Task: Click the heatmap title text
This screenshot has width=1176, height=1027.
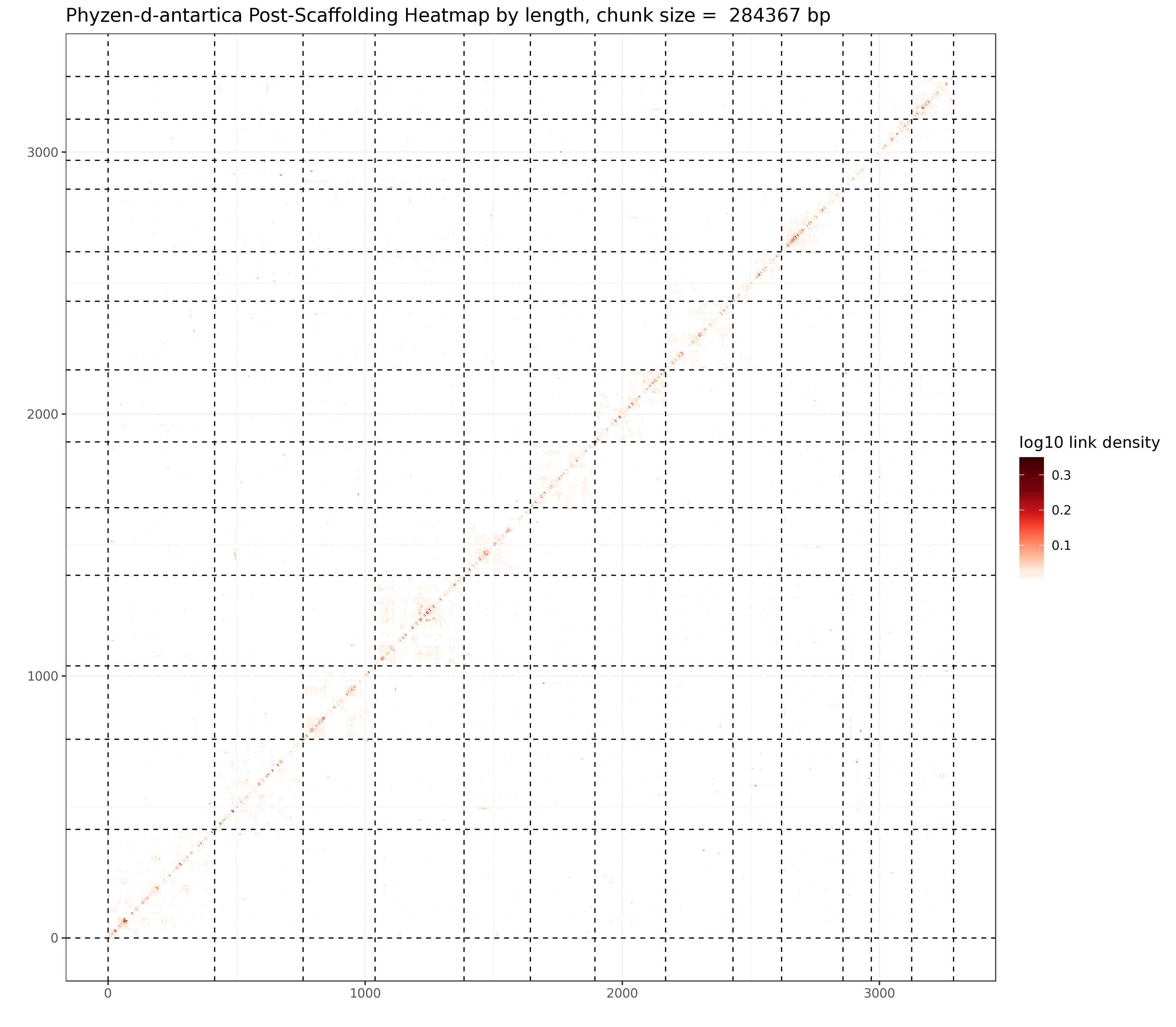Action: coord(448,15)
